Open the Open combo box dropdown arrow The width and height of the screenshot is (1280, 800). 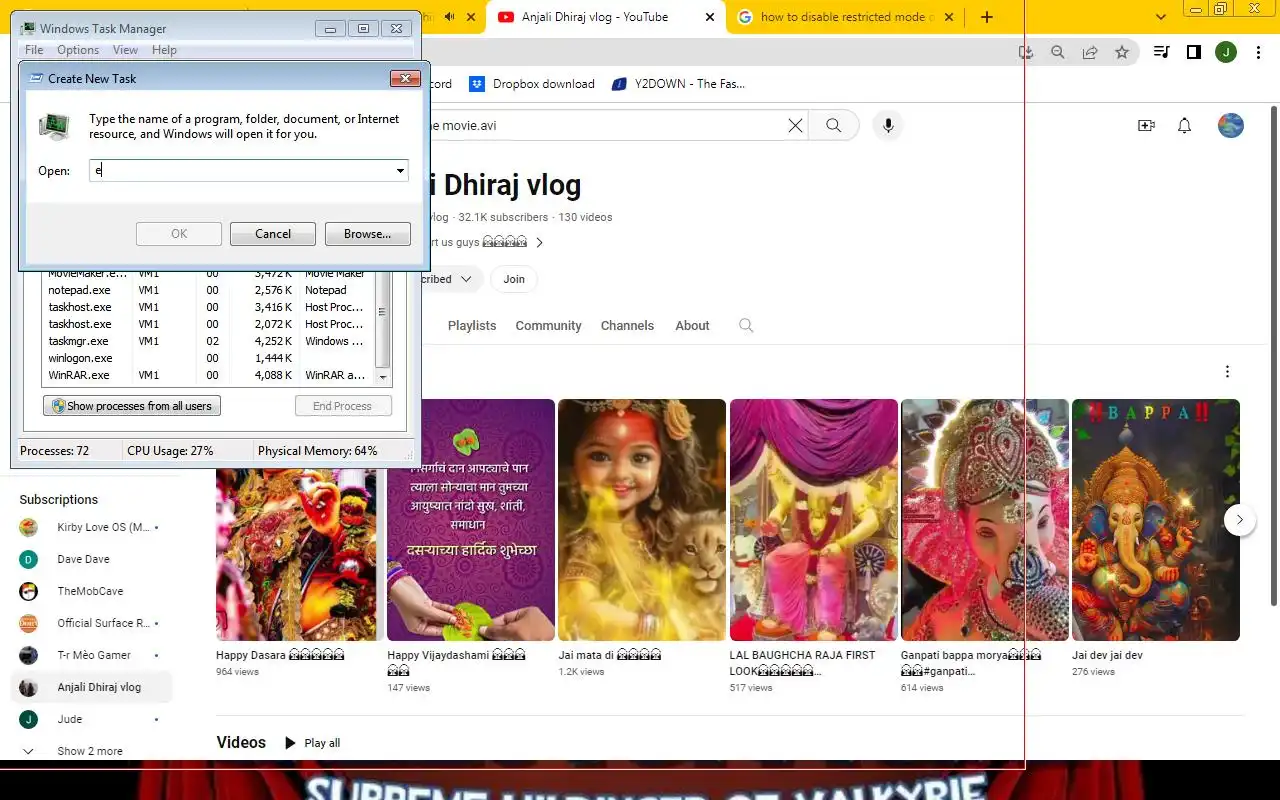coord(400,171)
